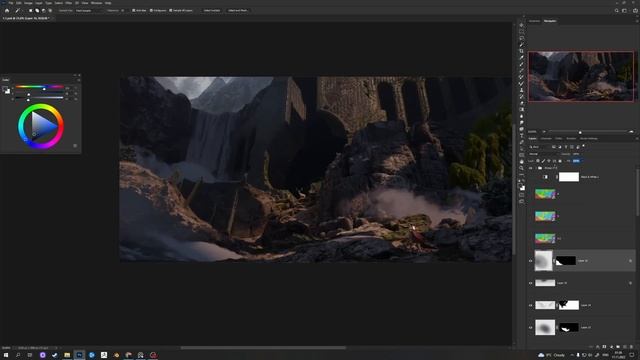The height and width of the screenshot is (360, 640).
Task: Select the Clone Stamp tool
Action: 522,90
